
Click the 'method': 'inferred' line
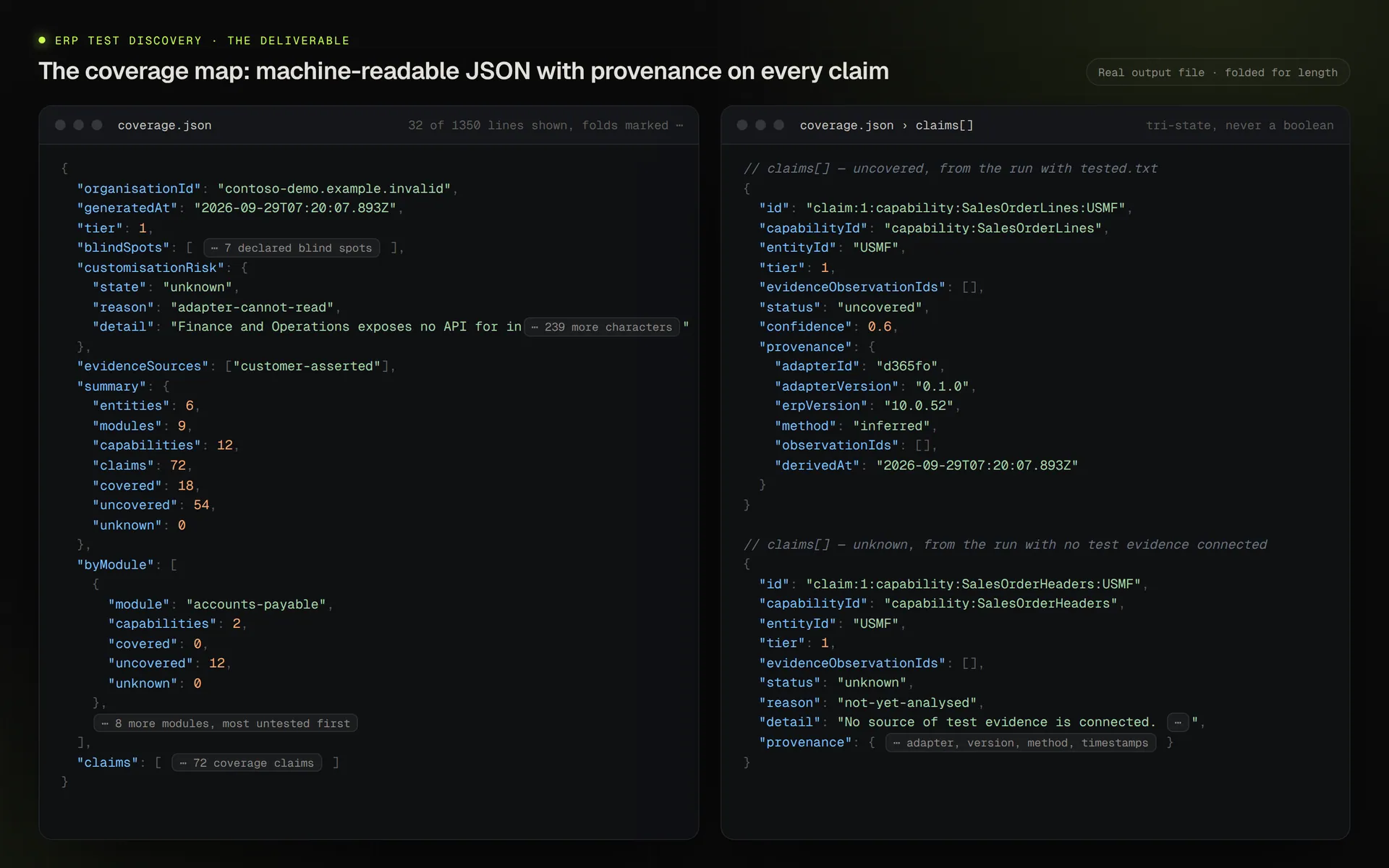coord(856,426)
